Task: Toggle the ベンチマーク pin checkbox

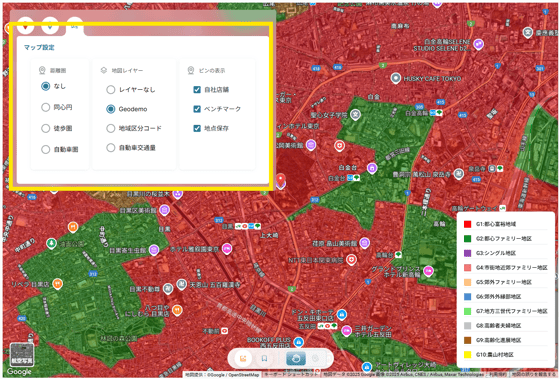Action: (197, 109)
